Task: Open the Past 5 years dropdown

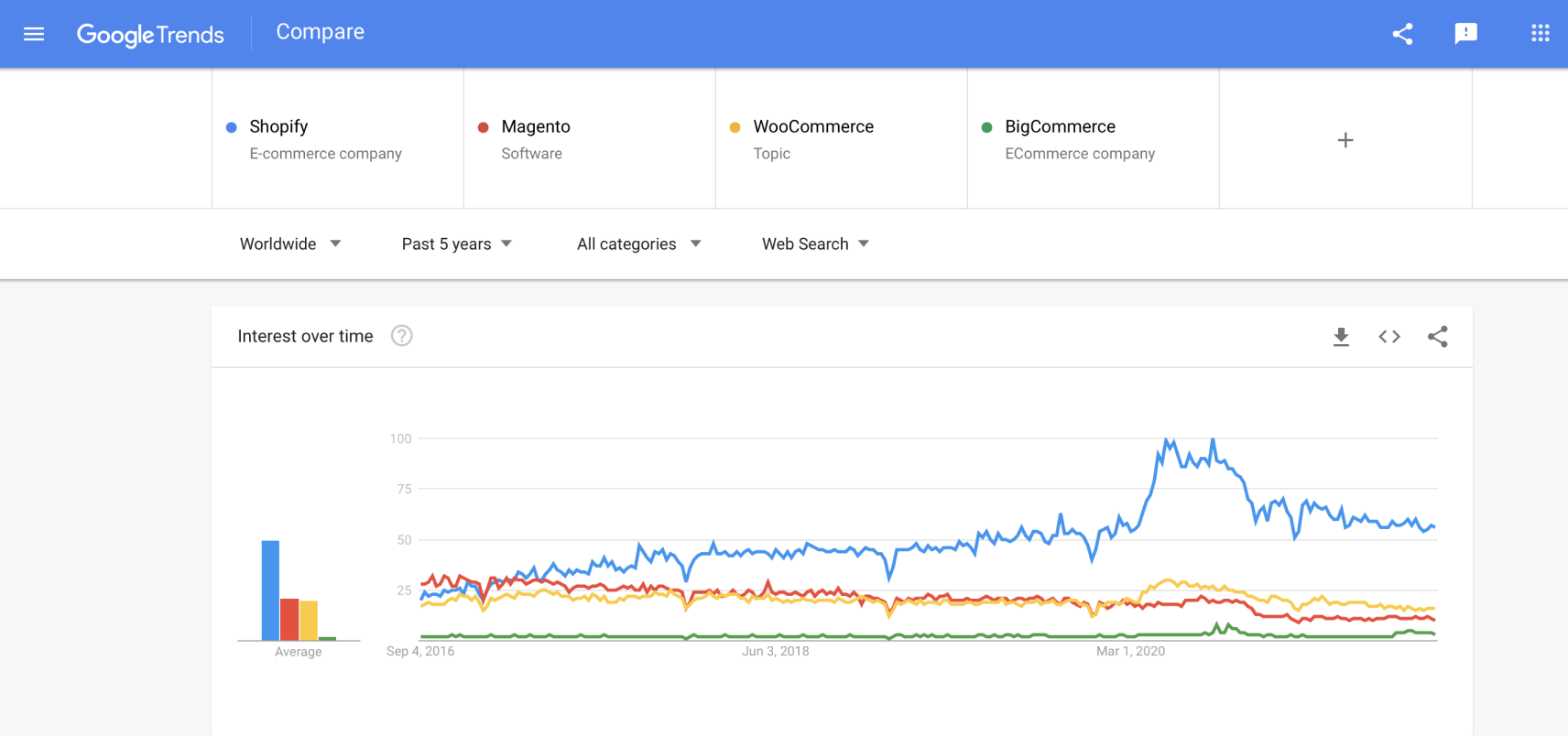Action: 456,244
